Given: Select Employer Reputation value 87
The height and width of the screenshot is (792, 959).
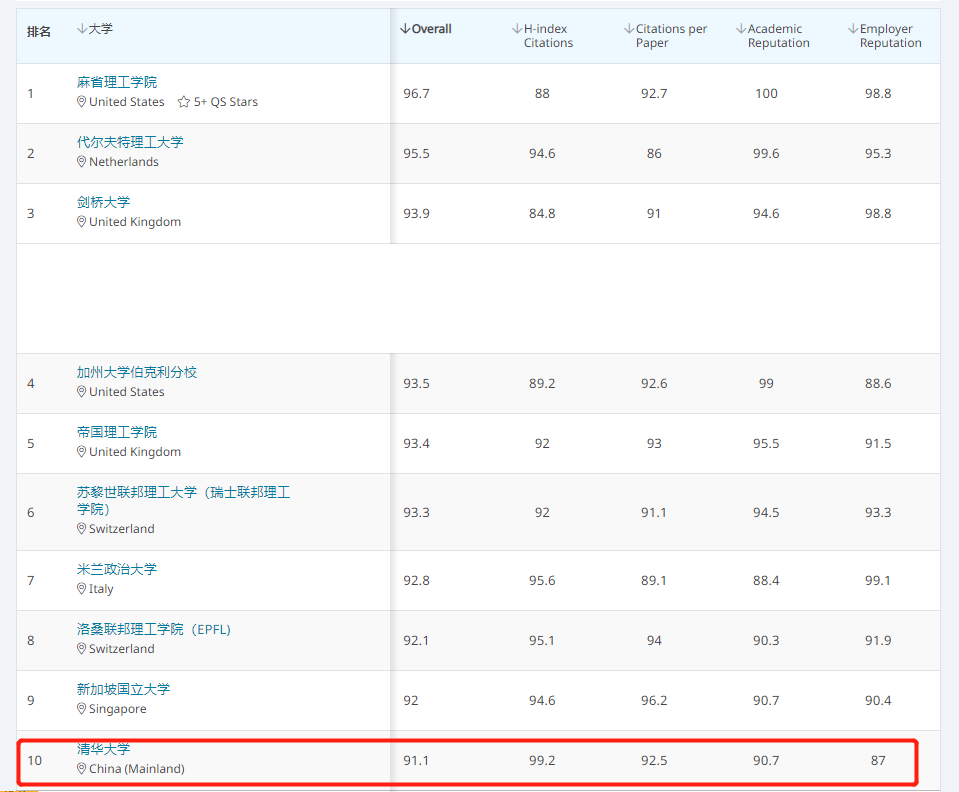Looking at the screenshot, I should click(x=878, y=760).
